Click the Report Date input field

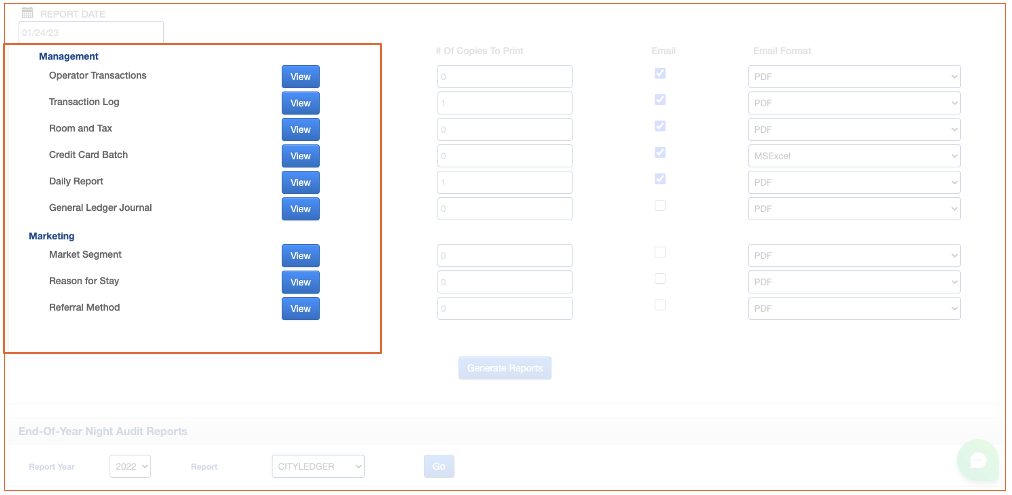[90, 33]
